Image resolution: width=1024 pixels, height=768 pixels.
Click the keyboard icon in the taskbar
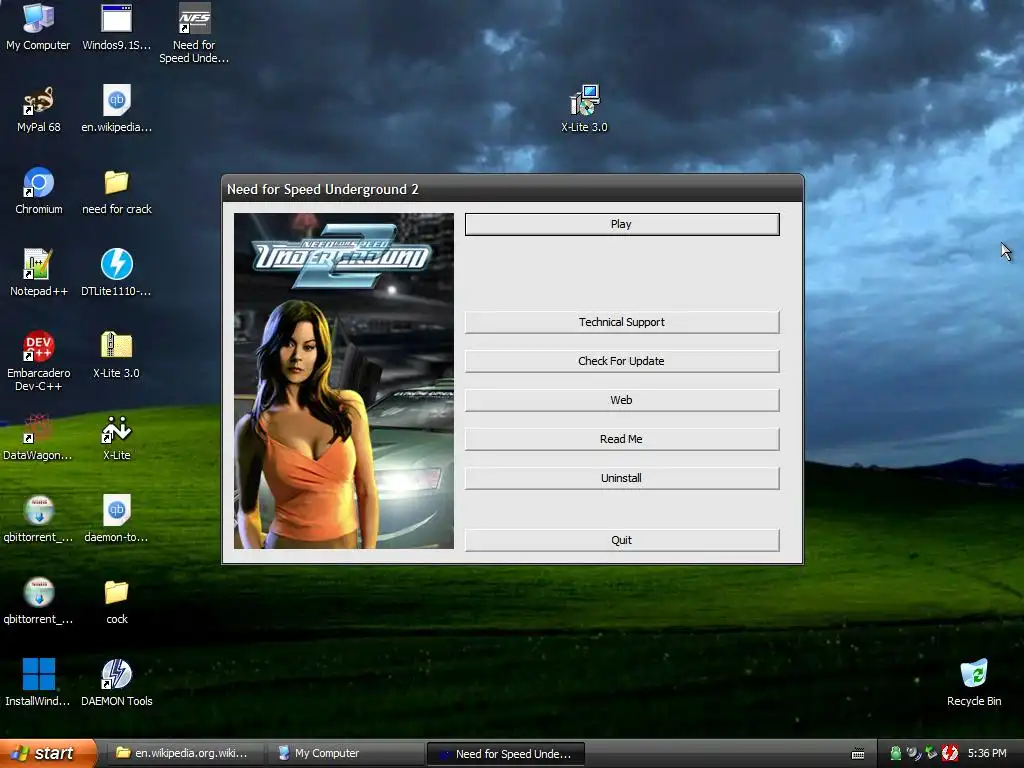[858, 754]
